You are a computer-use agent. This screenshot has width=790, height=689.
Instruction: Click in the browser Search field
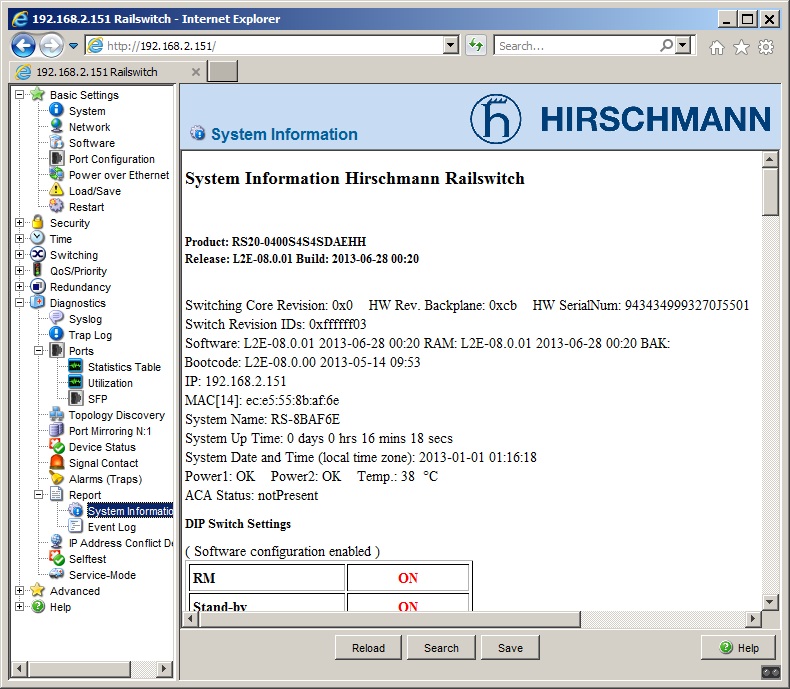tap(577, 46)
